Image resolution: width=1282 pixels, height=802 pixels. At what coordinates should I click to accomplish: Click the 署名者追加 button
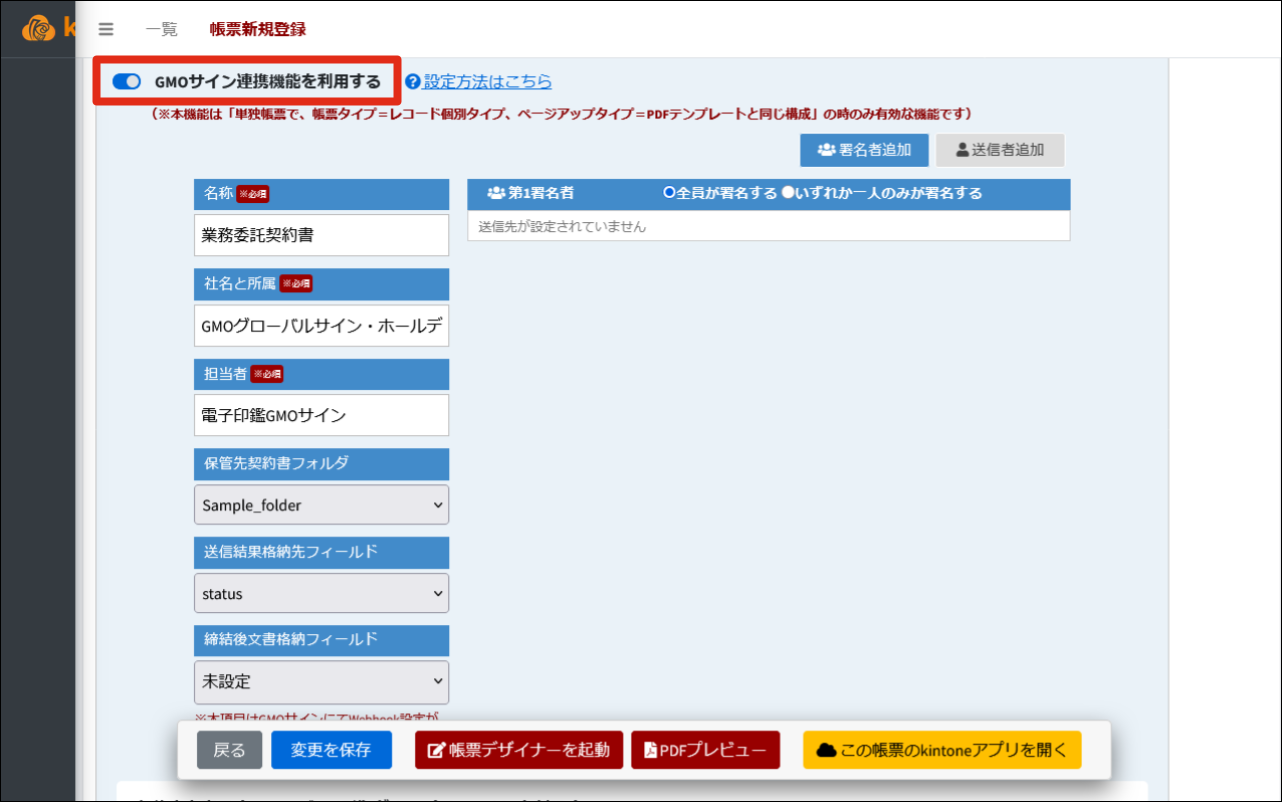864,150
